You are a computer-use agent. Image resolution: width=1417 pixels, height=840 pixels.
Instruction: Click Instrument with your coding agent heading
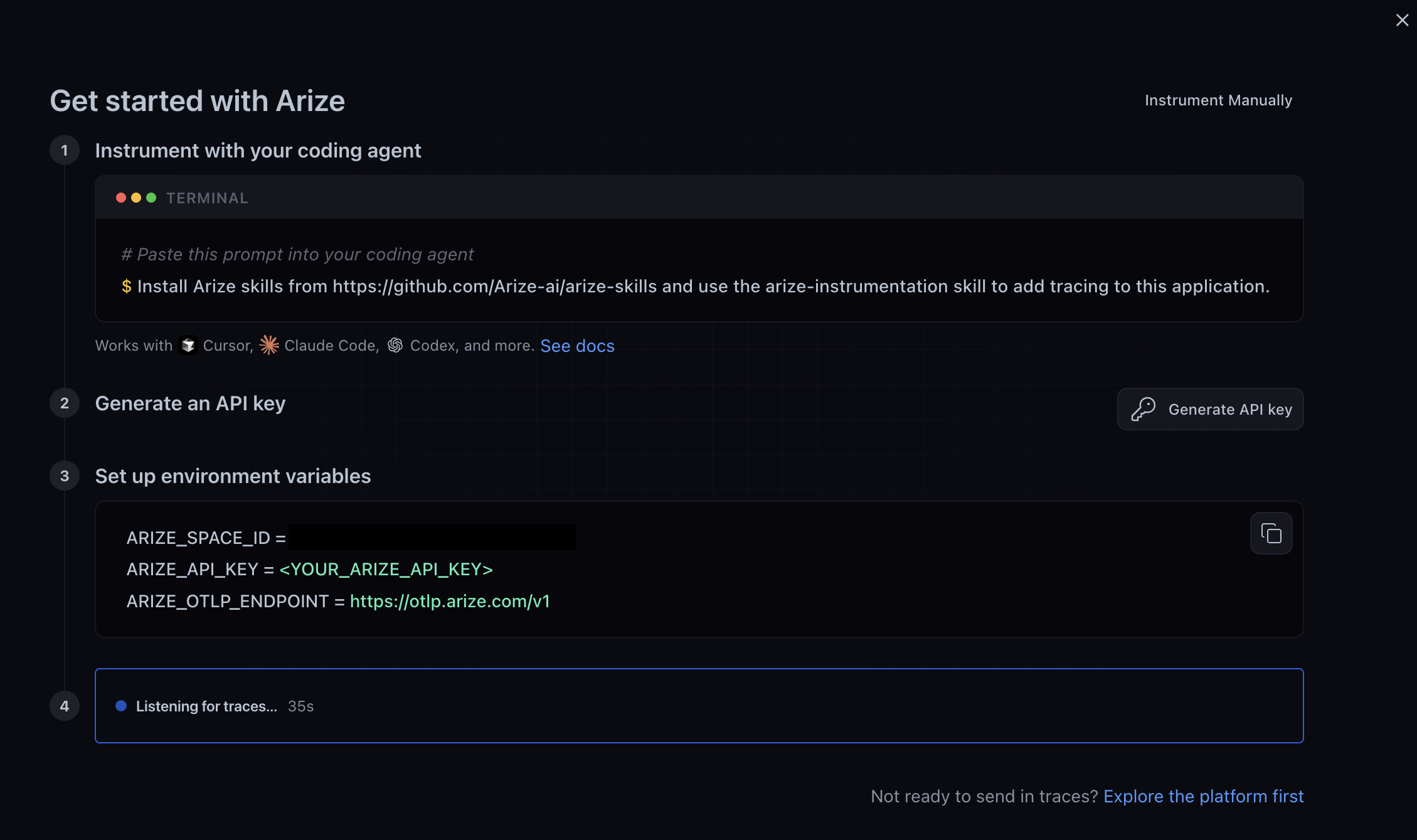258,151
